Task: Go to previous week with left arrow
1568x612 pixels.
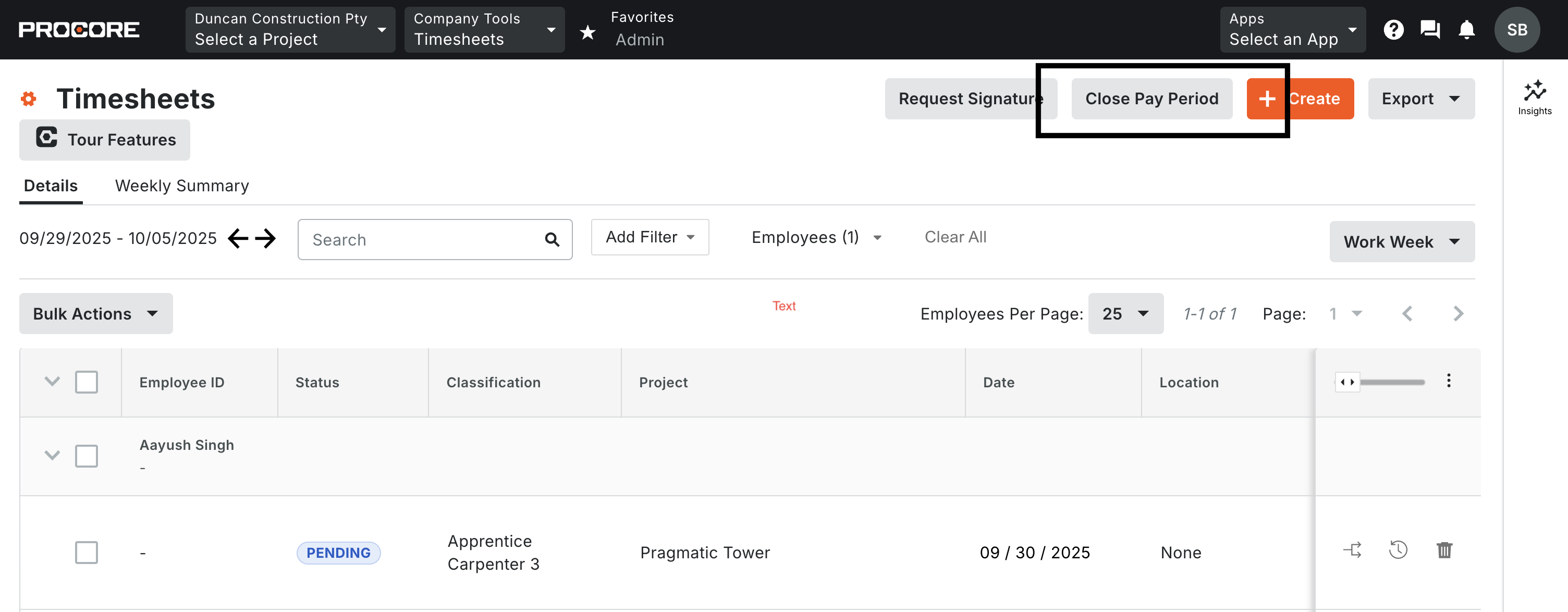Action: pyautogui.click(x=239, y=239)
